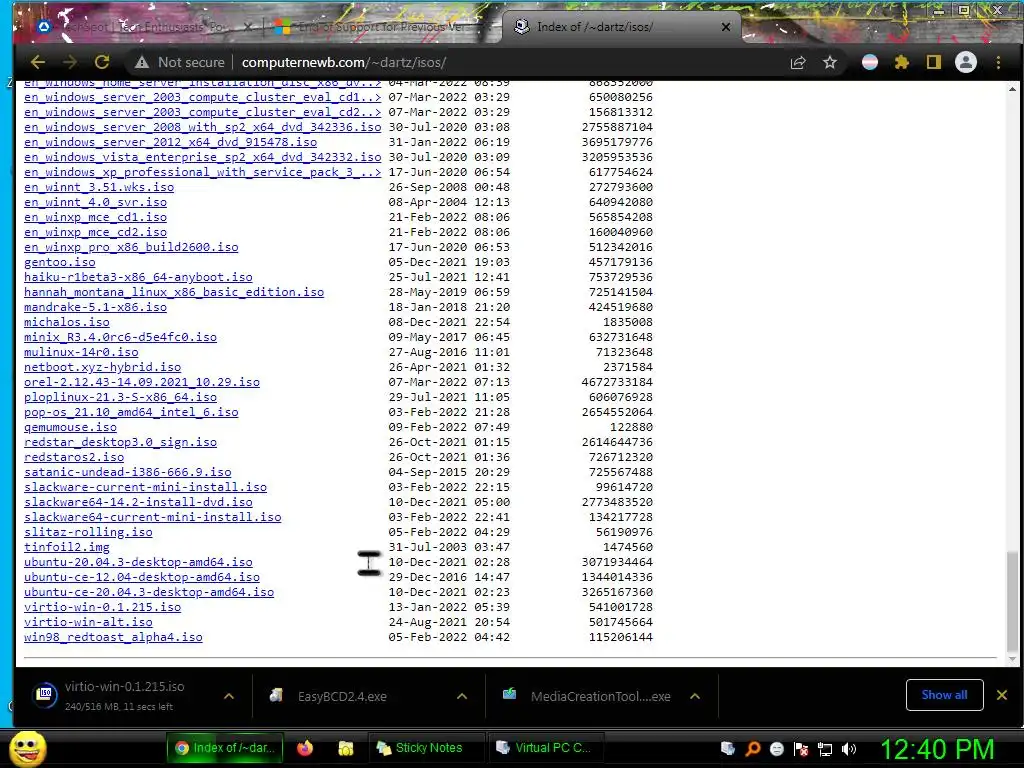This screenshot has height=768, width=1024.
Task: Click the volume speaker tray icon
Action: point(849,749)
